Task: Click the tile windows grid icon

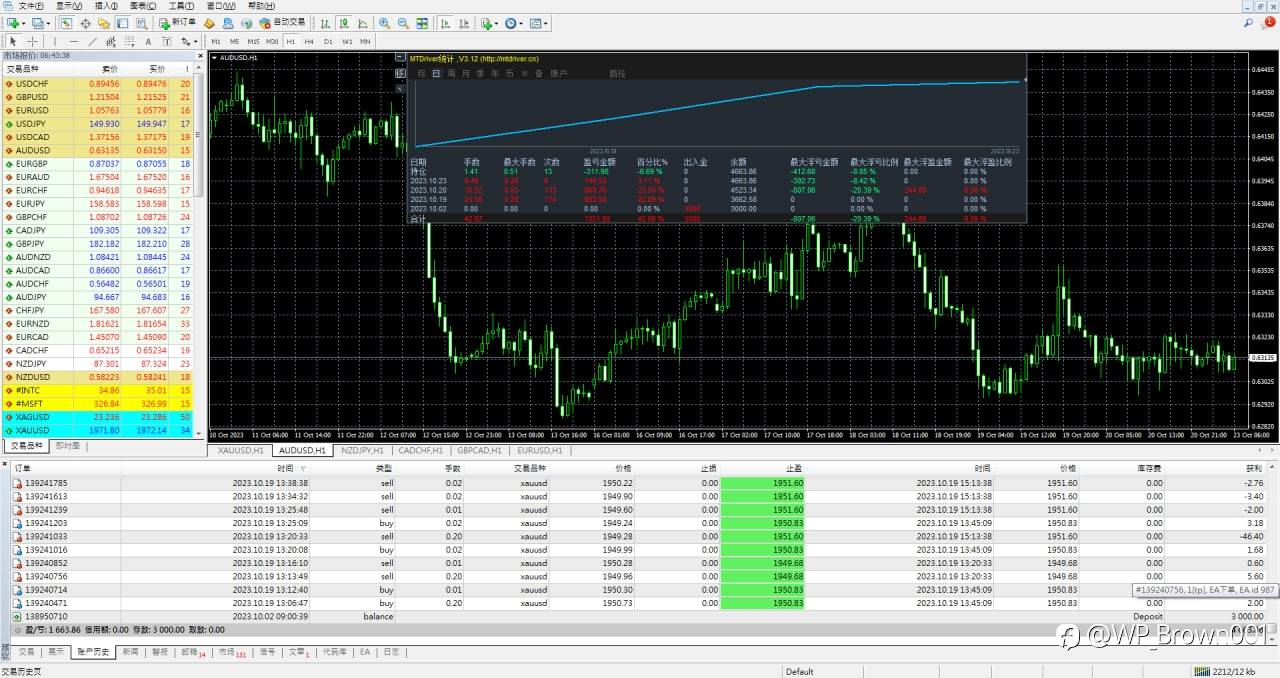Action: point(422,23)
